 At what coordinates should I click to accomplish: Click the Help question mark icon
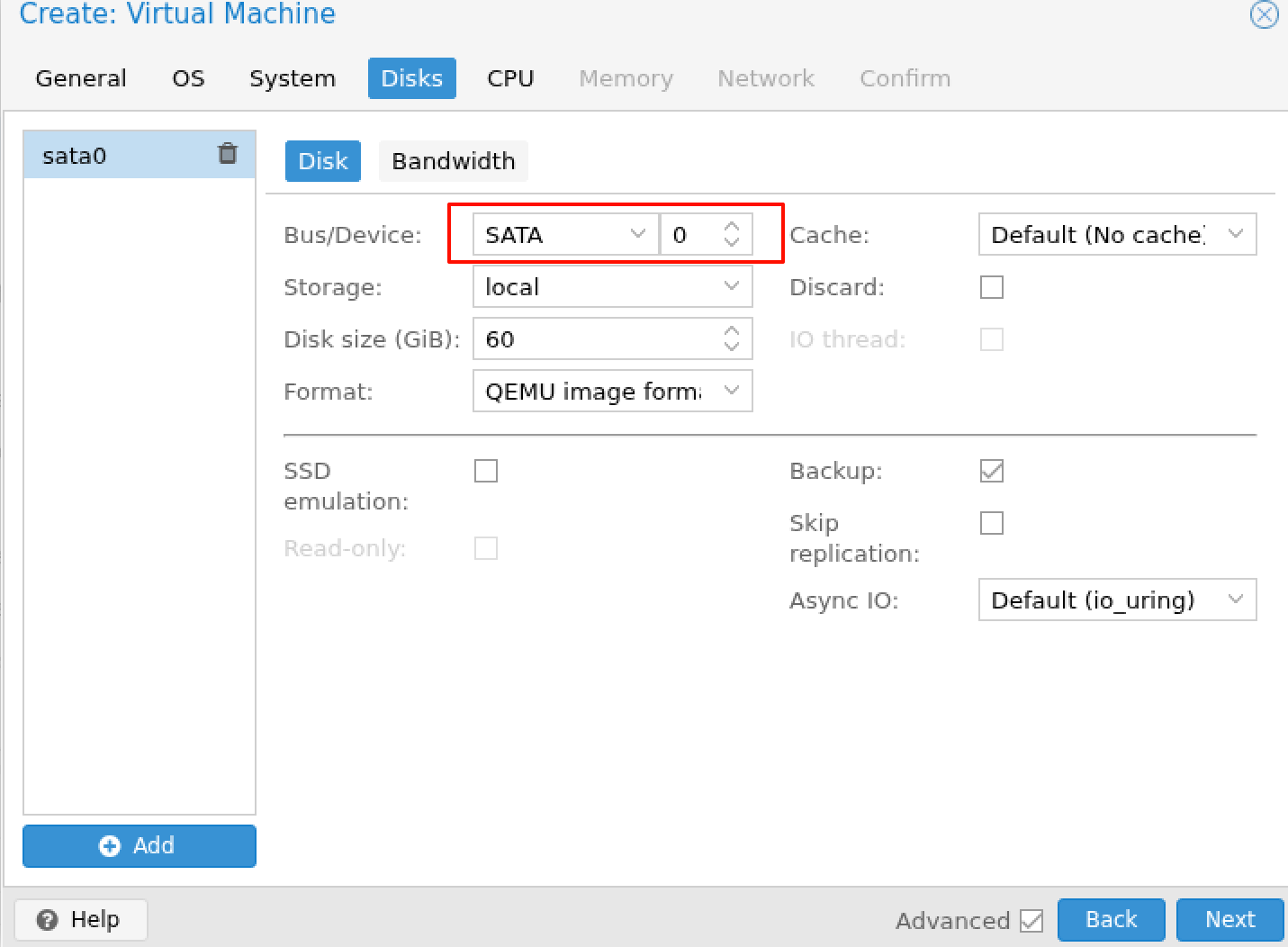(x=48, y=920)
